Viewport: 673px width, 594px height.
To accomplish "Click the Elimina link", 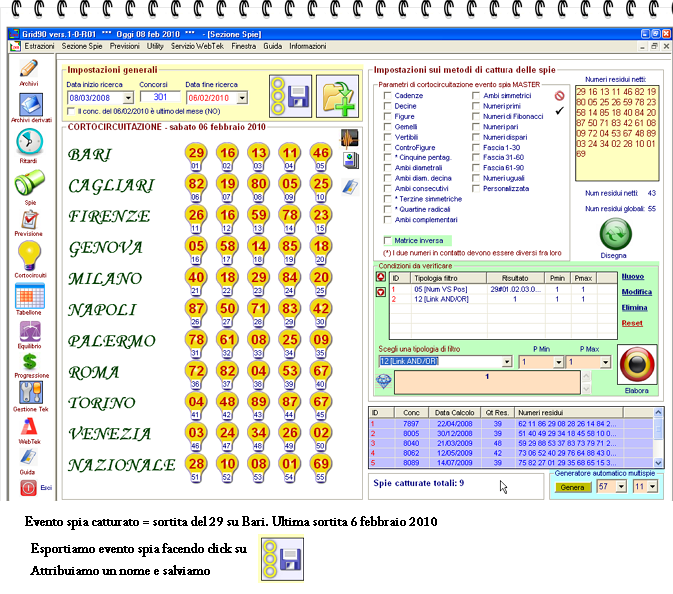I will (x=635, y=308).
